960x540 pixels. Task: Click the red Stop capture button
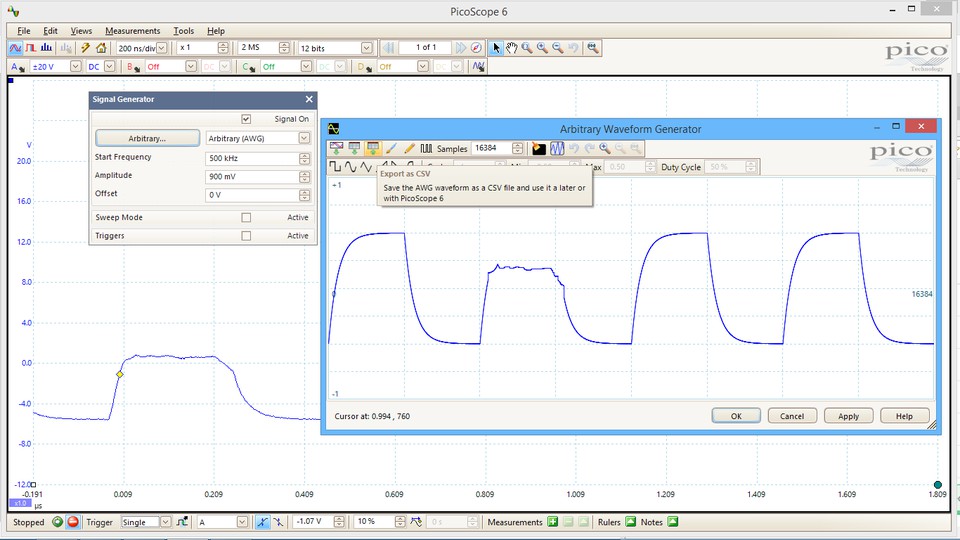[73, 522]
